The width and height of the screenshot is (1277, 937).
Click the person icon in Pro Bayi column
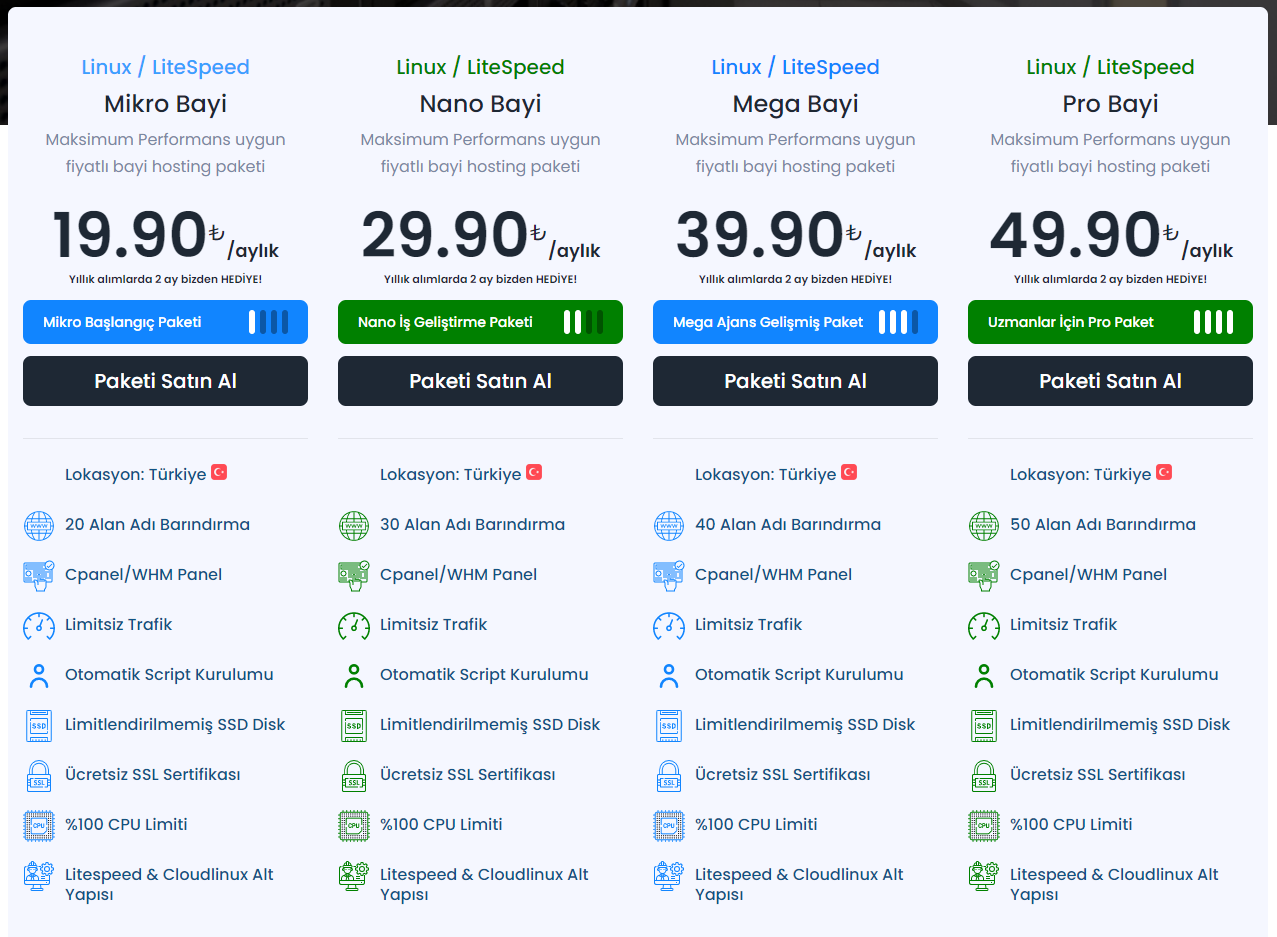click(x=984, y=676)
